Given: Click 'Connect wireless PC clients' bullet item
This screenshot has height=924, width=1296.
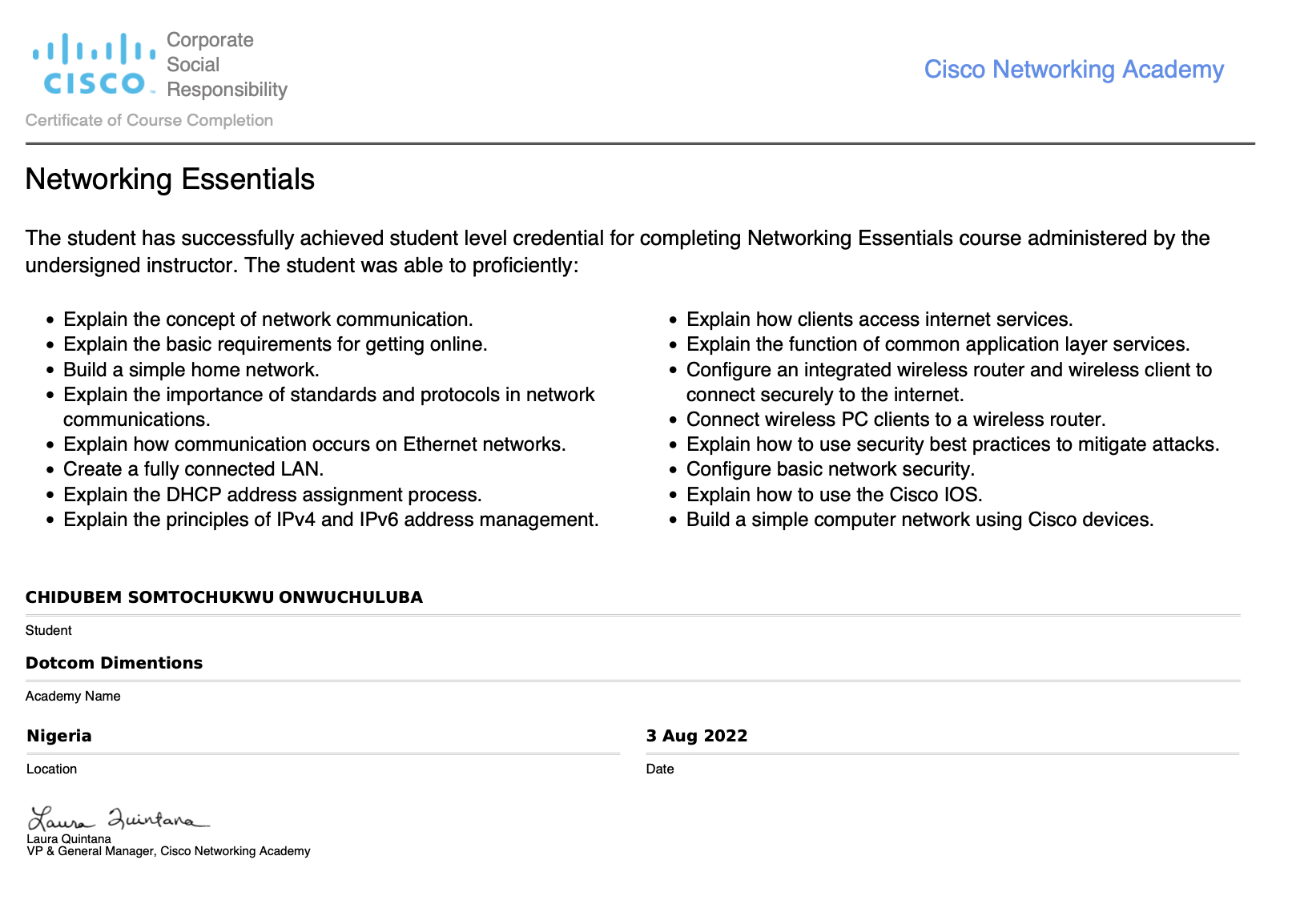Looking at the screenshot, I should pyautogui.click(x=896, y=420).
